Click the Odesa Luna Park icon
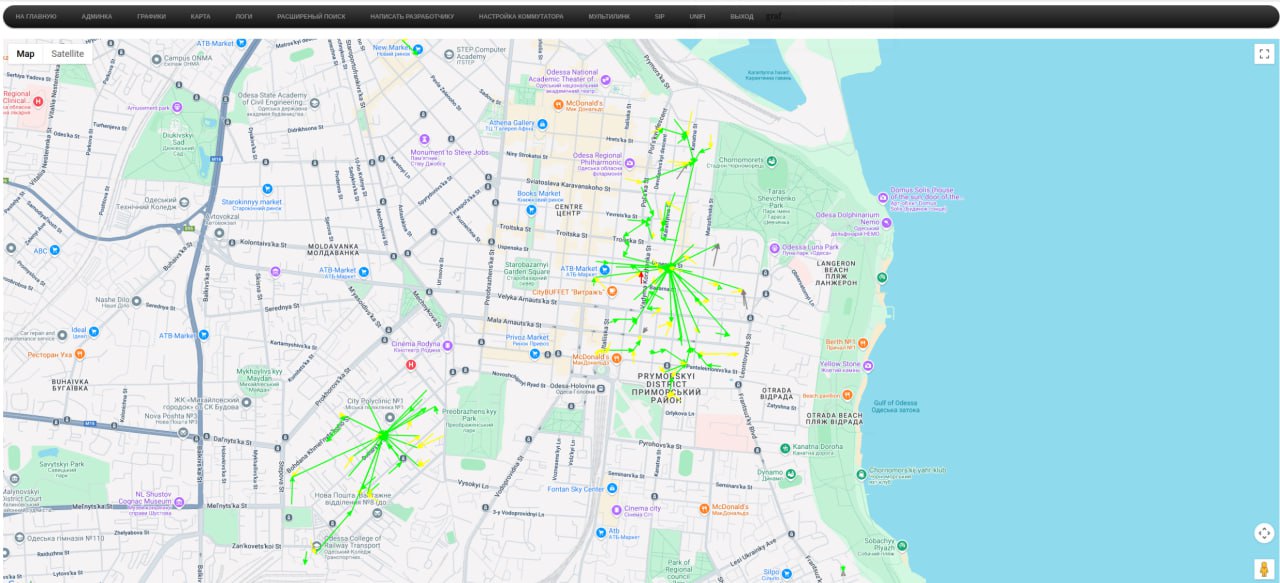 point(774,247)
